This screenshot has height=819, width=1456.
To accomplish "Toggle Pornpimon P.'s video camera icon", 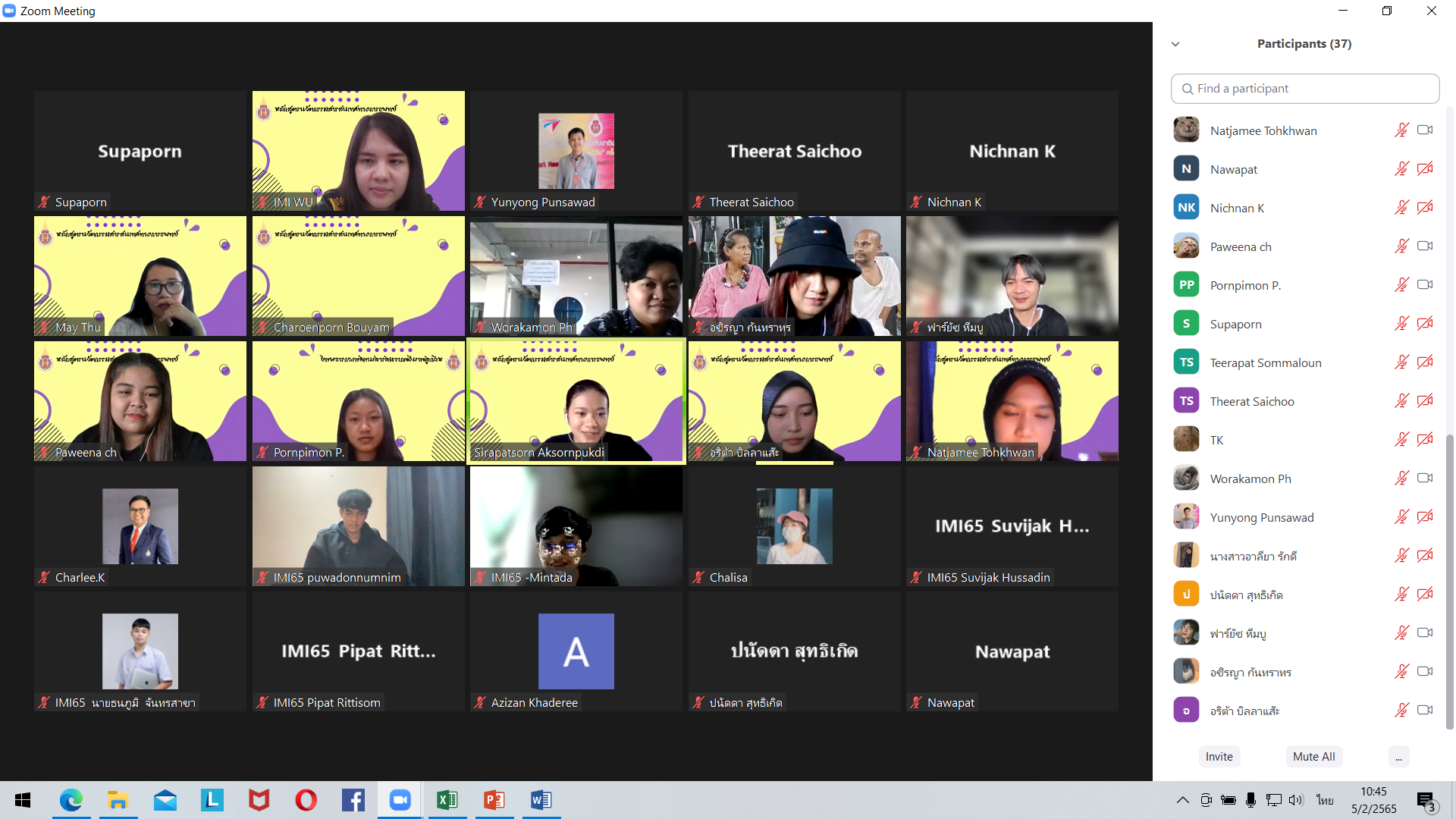I will click(x=1425, y=285).
